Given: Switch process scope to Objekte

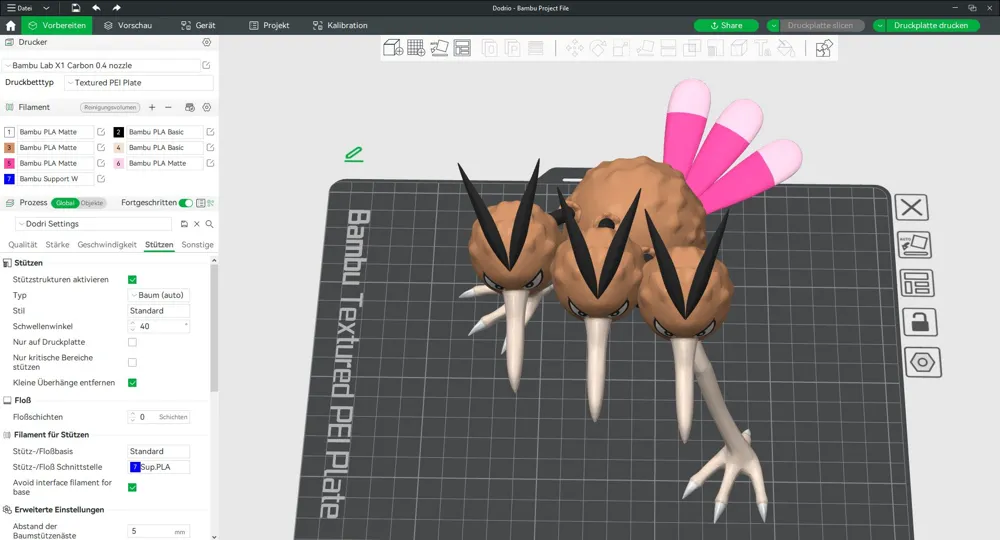Looking at the screenshot, I should click(92, 203).
